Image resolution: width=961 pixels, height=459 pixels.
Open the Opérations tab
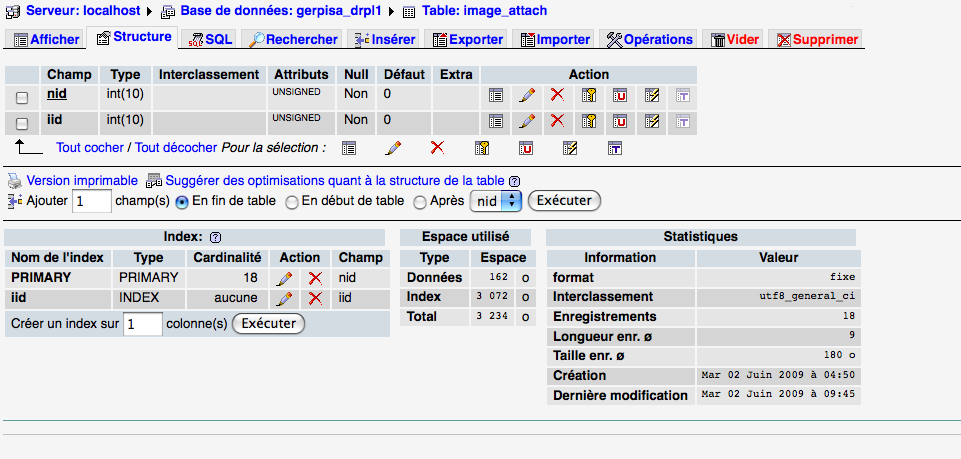pos(648,39)
